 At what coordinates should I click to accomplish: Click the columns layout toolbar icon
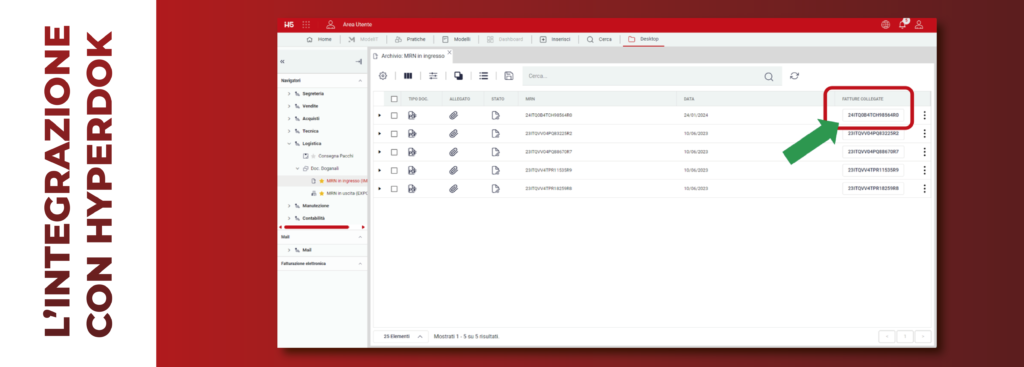(x=408, y=76)
